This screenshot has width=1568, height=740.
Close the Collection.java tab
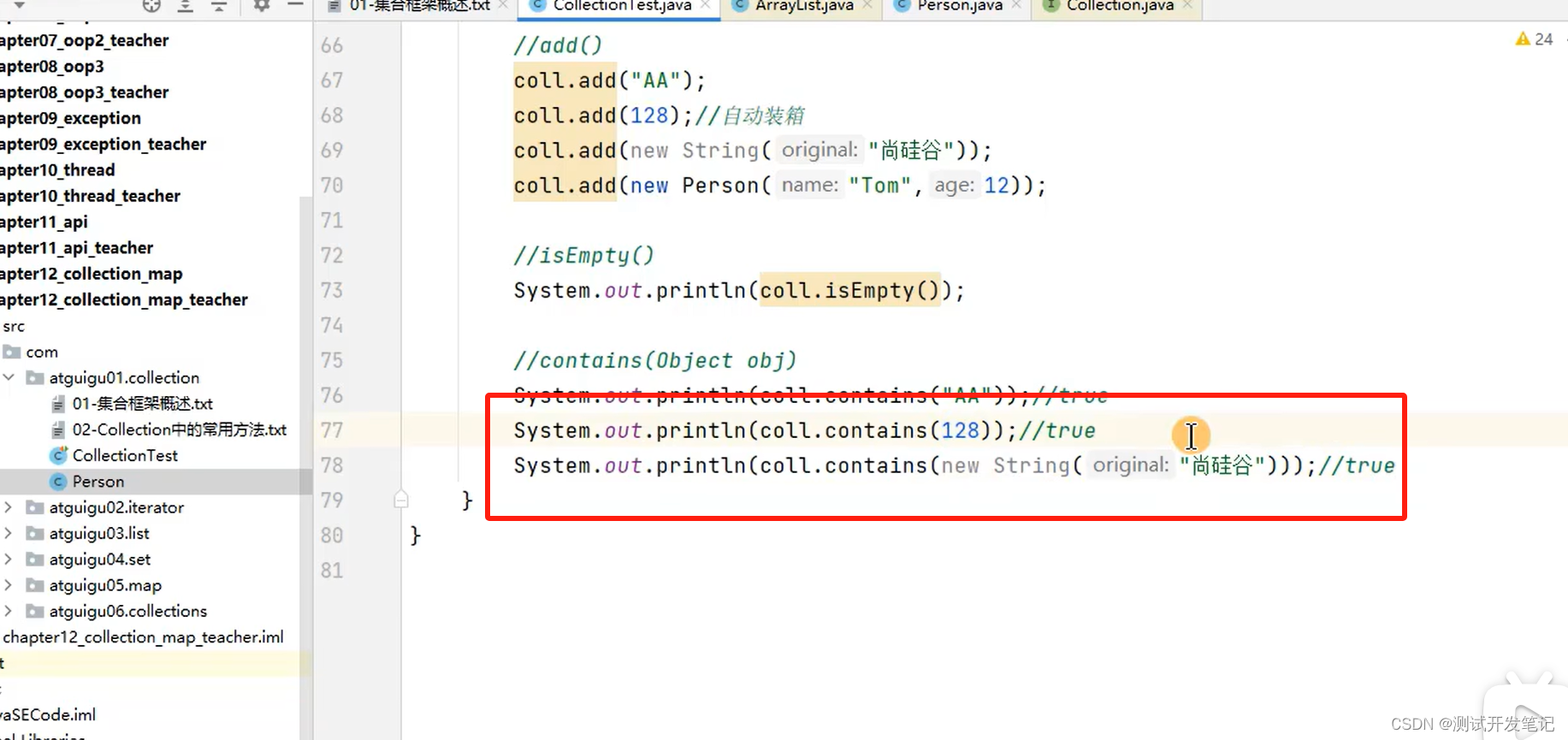(1187, 5)
